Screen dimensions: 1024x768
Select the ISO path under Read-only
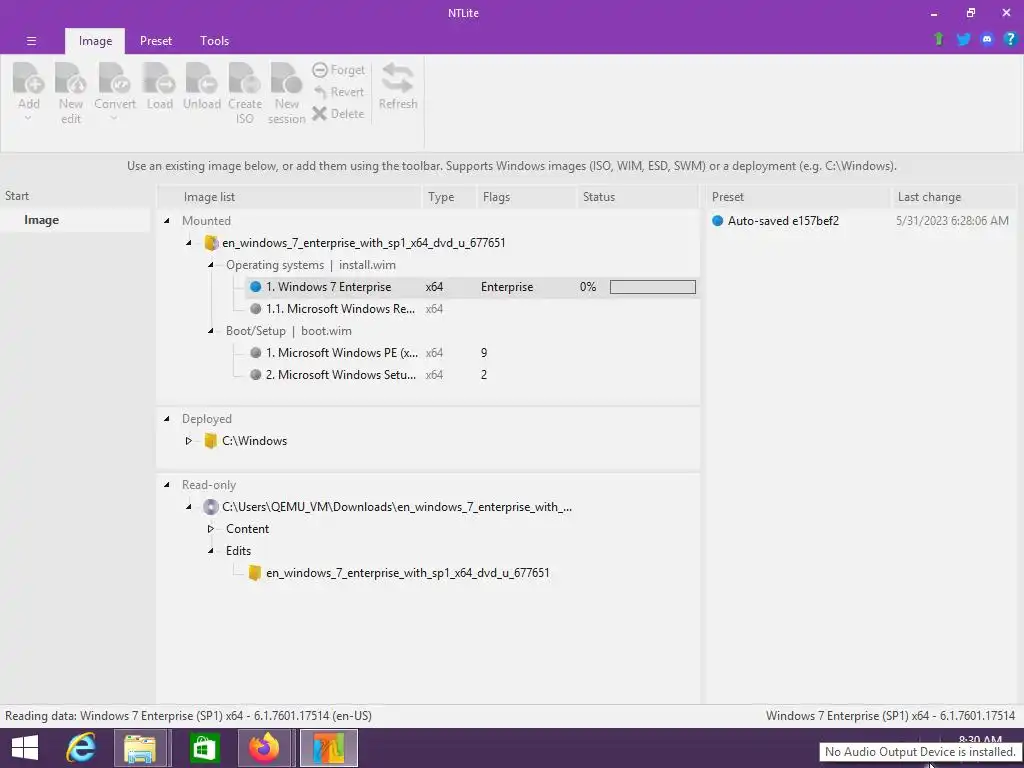point(397,507)
